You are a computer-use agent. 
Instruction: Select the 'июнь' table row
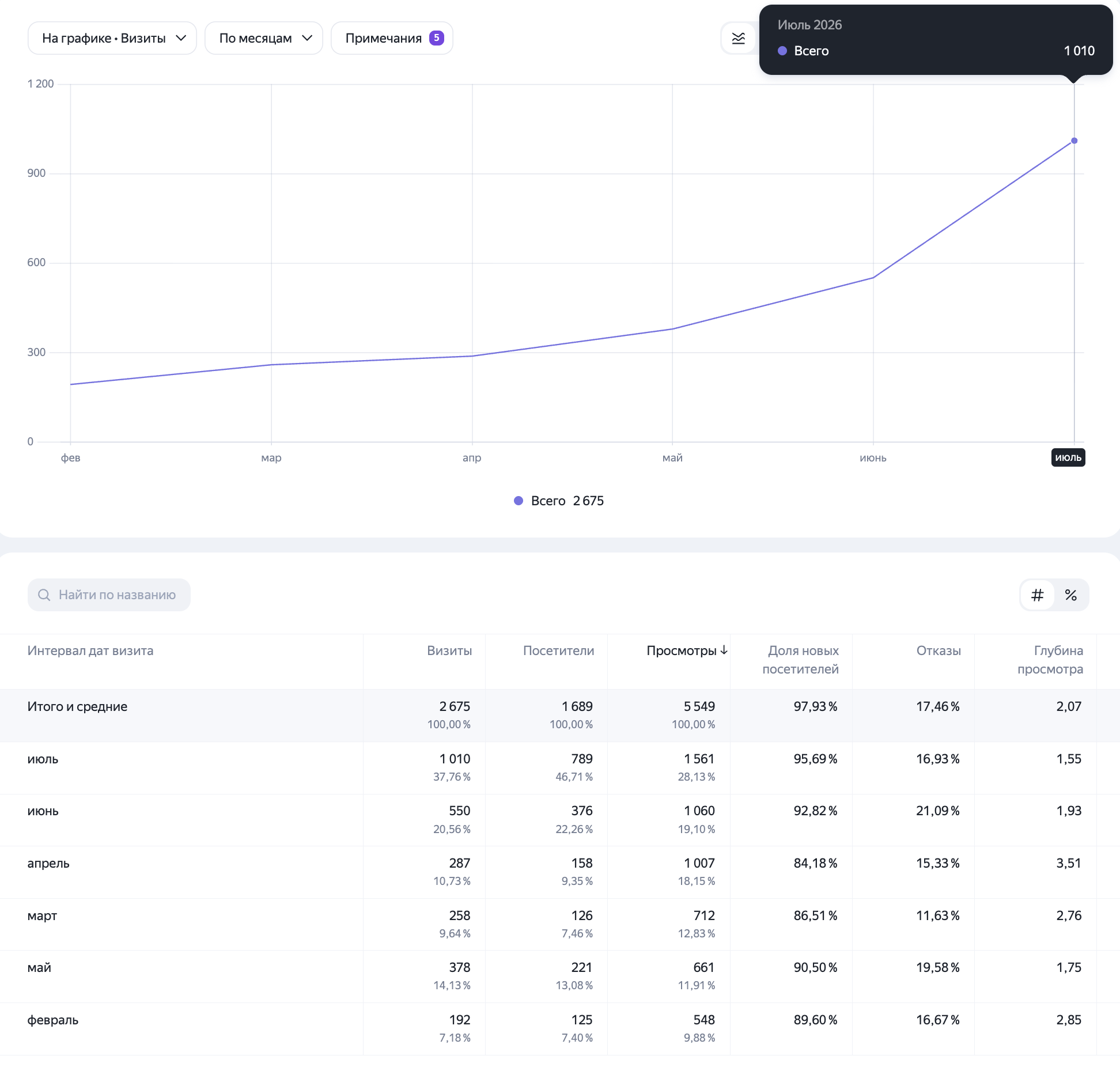[x=560, y=820]
